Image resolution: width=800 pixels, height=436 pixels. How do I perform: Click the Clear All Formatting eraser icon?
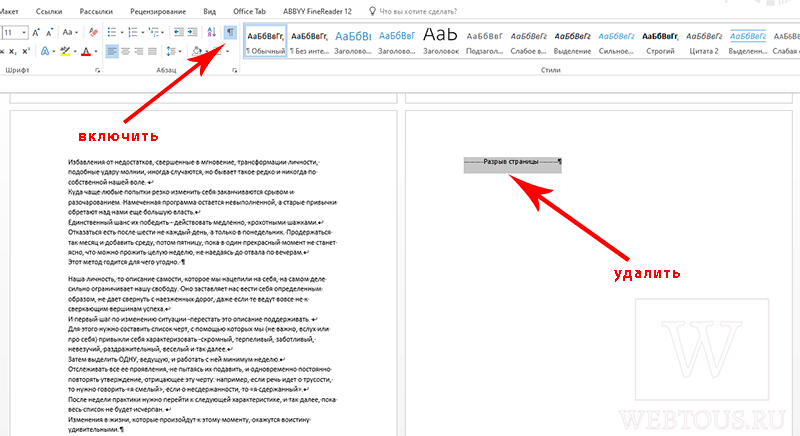click(x=93, y=33)
